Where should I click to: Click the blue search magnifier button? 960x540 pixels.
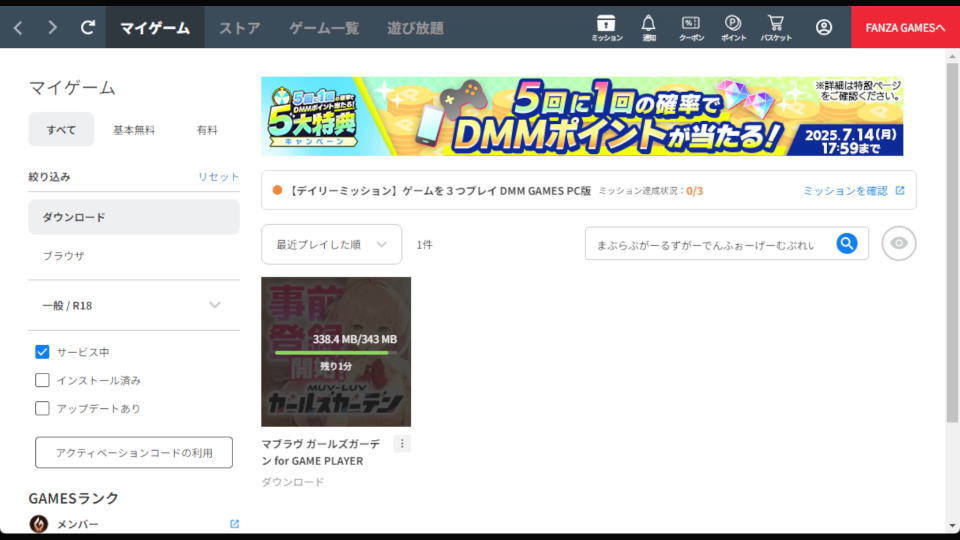847,244
